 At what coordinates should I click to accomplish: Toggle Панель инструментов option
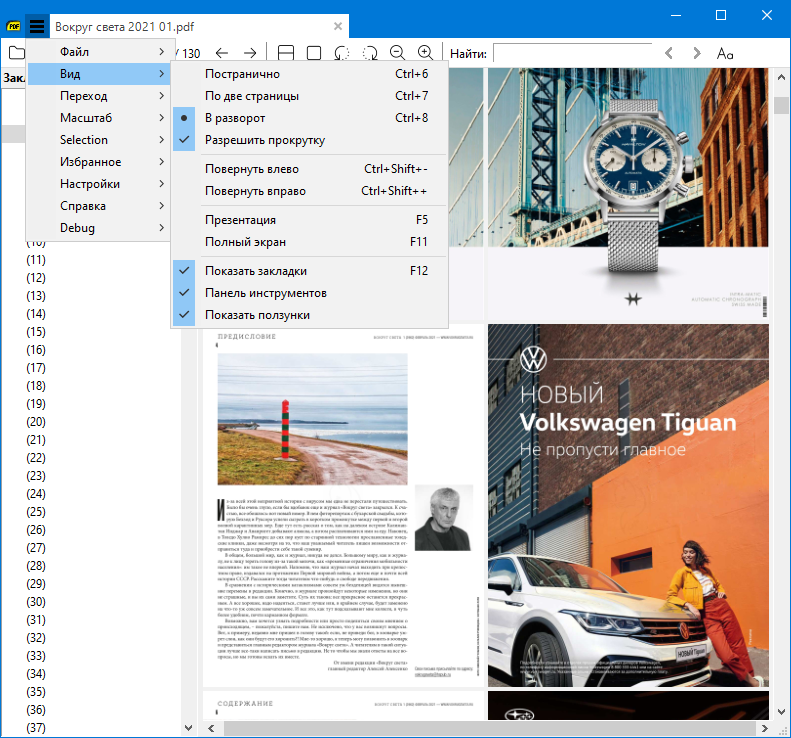coord(309,293)
